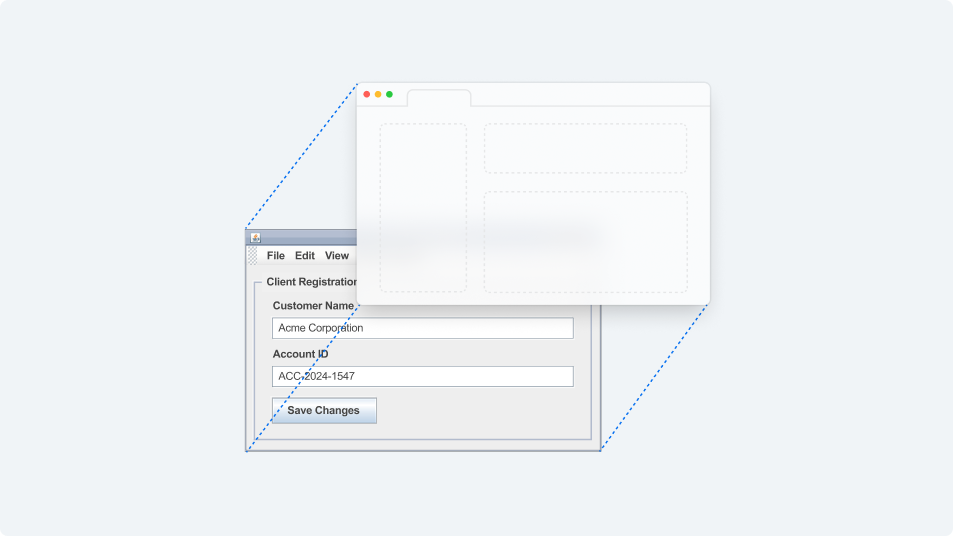Viewport: 953px width, 536px height.
Task: Click the Save Changes button
Action: 324,410
